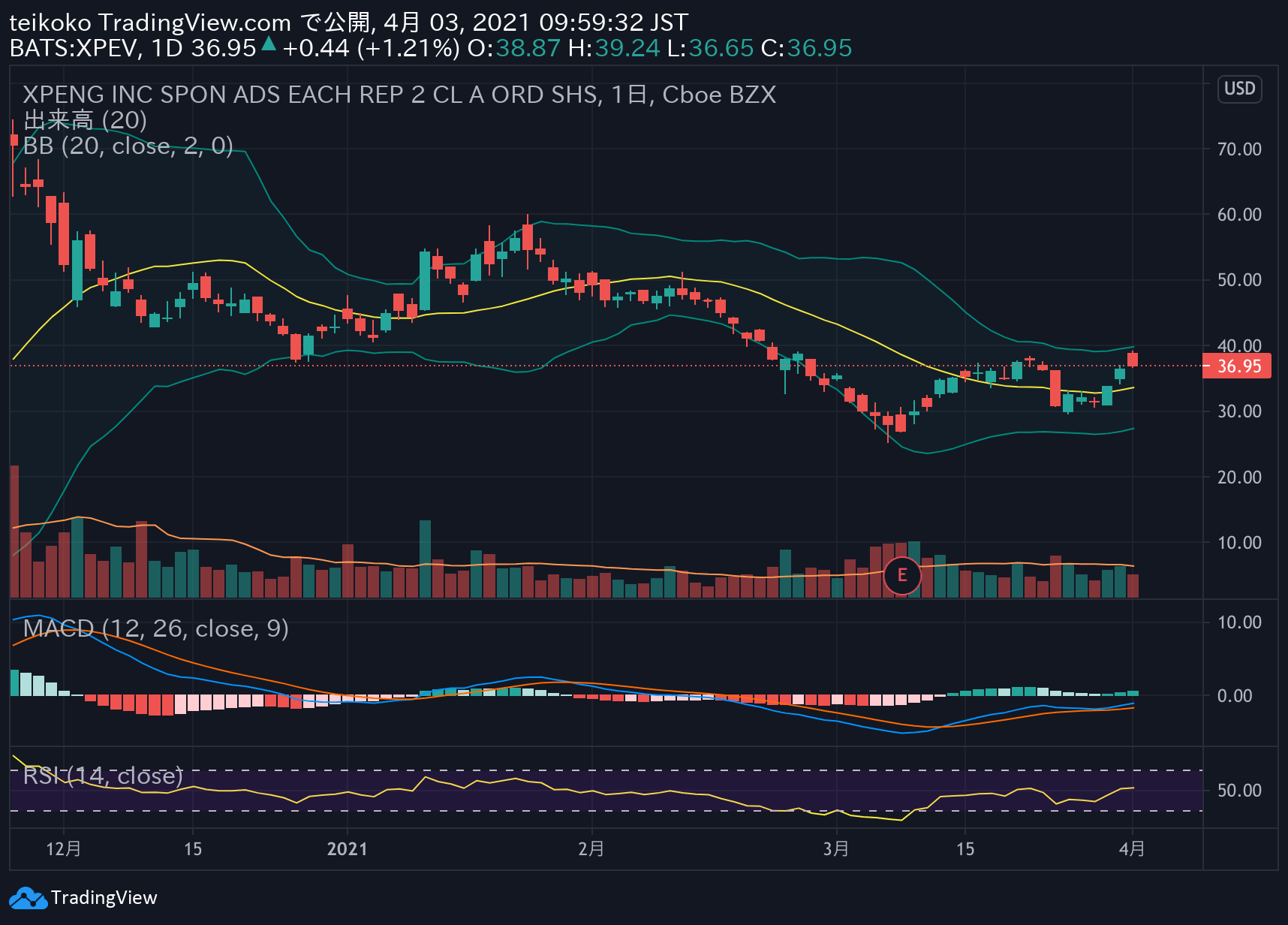Viewport: 1288px width, 925px height.
Task: Click the TradingView logo
Action: [x=29, y=898]
